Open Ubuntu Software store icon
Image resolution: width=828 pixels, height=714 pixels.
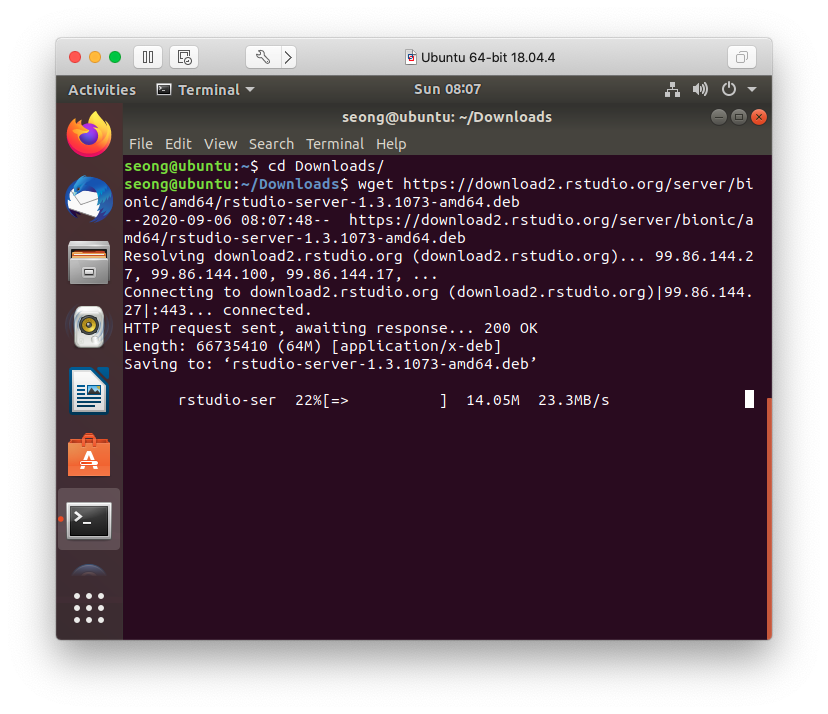[x=89, y=455]
